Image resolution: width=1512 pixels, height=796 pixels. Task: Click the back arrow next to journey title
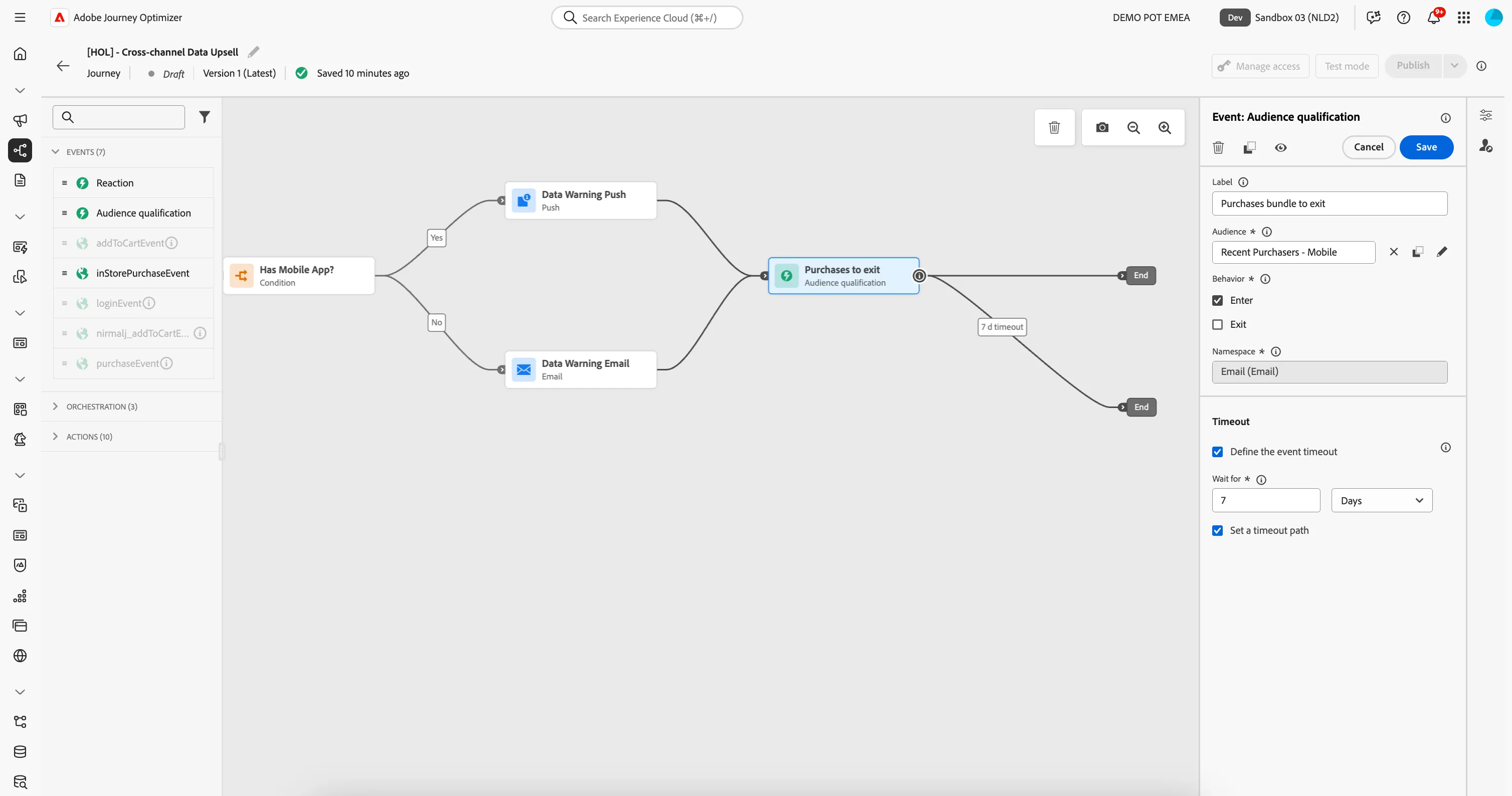click(x=63, y=66)
